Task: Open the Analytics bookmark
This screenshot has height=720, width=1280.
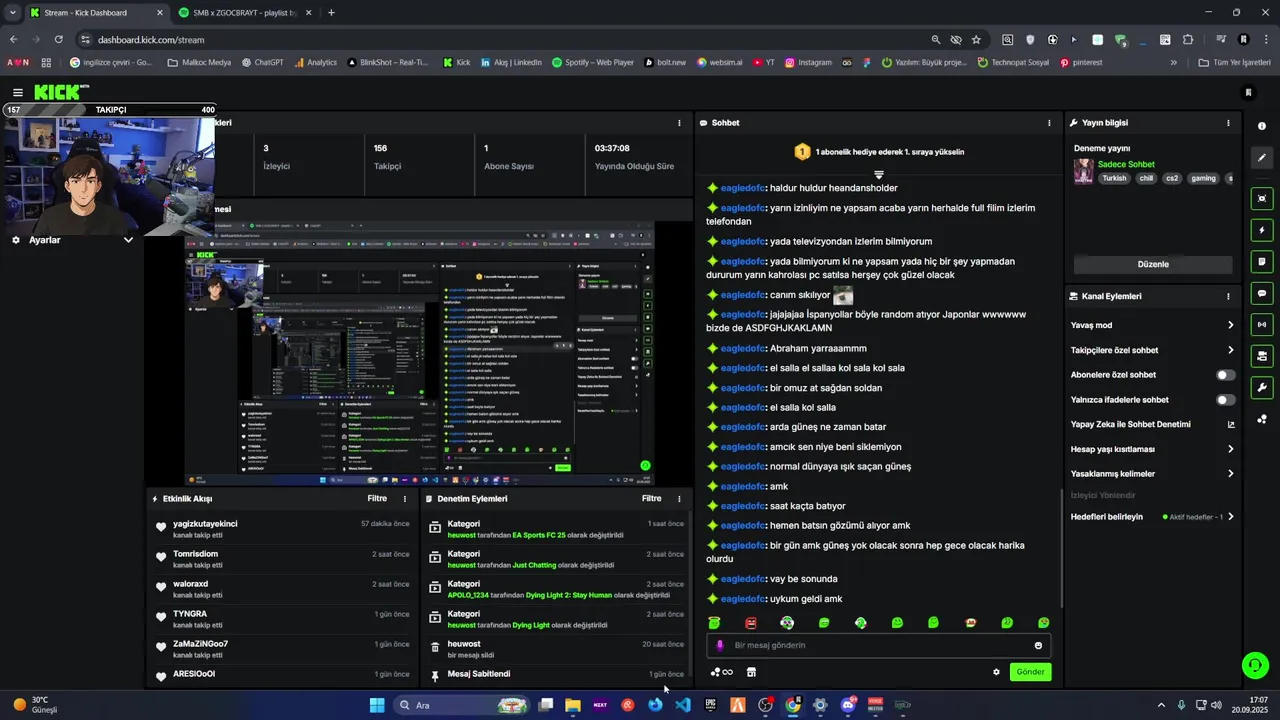Action: [x=315, y=62]
